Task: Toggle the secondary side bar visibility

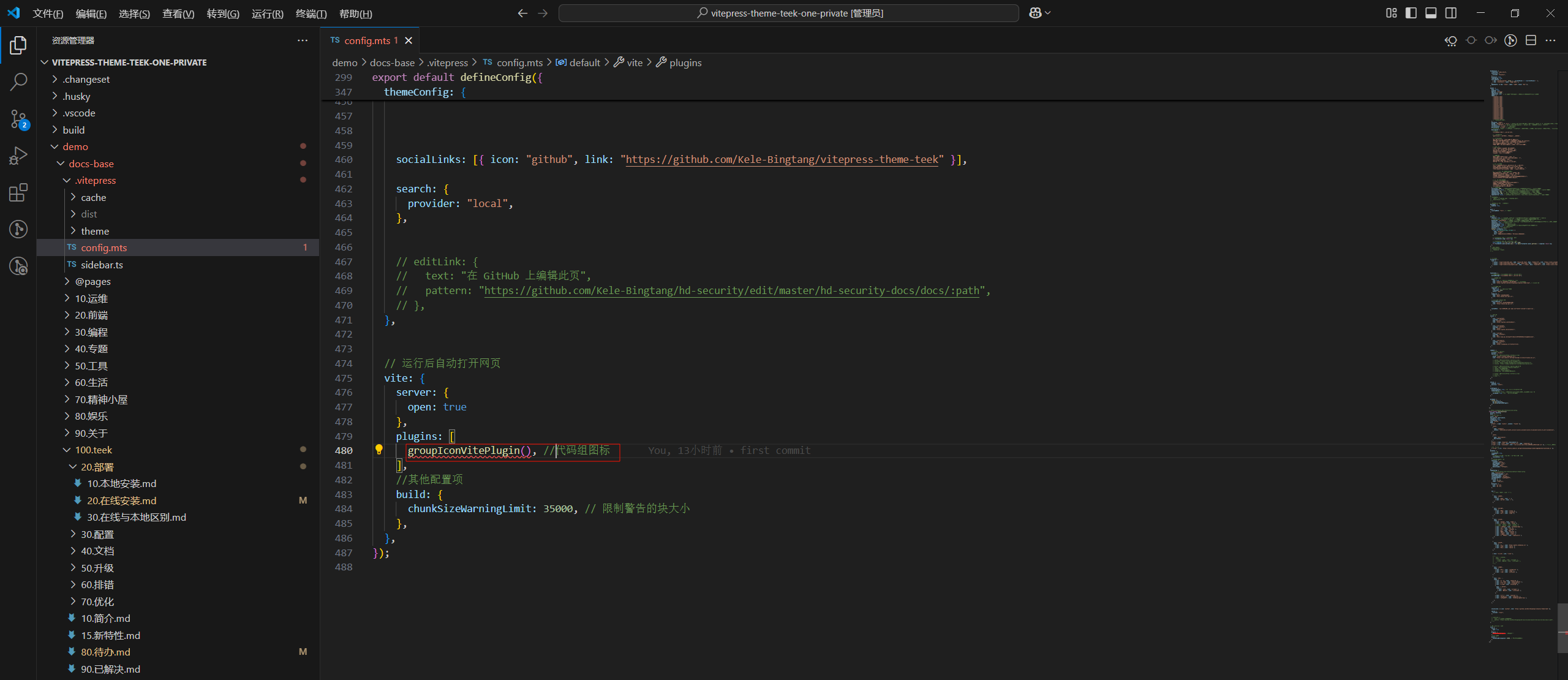Action: pyautogui.click(x=1451, y=13)
